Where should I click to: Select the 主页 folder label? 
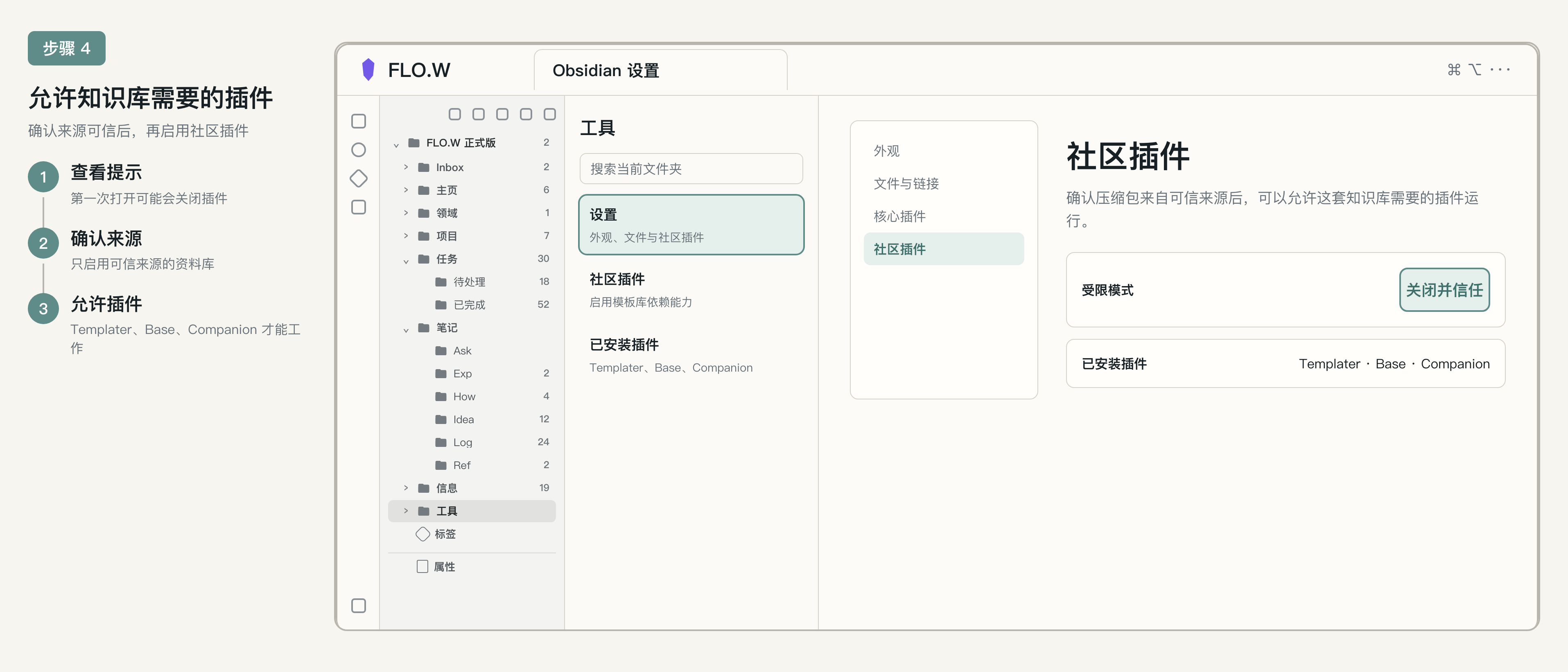coord(446,190)
